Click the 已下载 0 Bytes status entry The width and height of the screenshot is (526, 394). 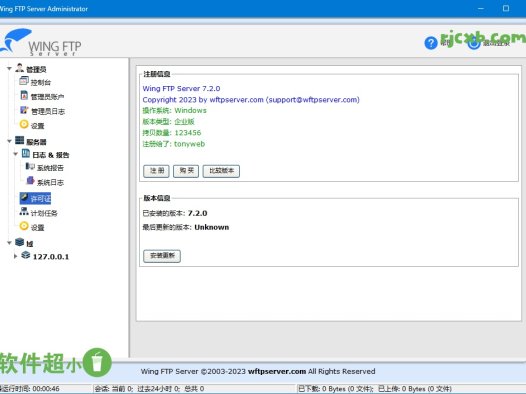(x=336, y=389)
